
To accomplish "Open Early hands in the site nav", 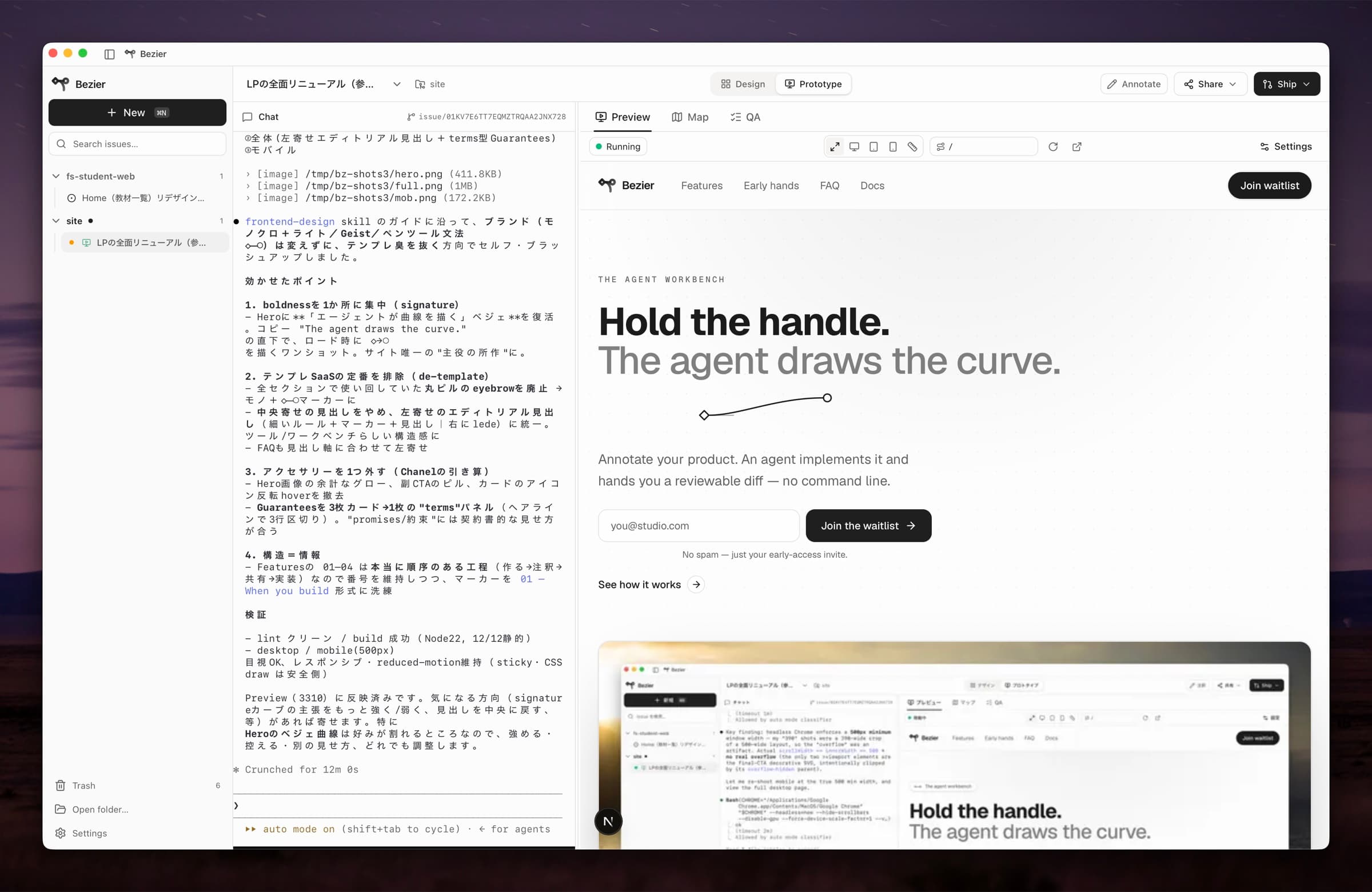I will coord(771,186).
